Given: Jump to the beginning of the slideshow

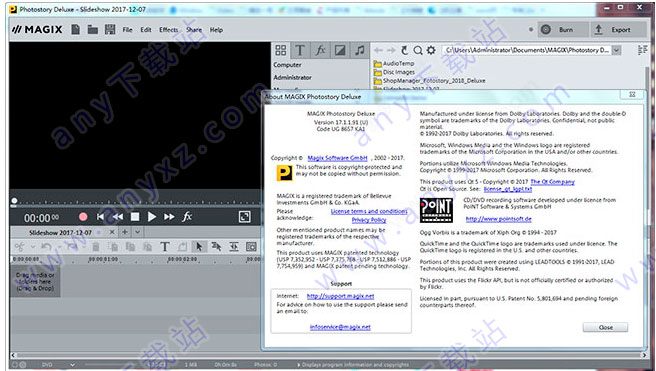Looking at the screenshot, I should pyautogui.click(x=100, y=217).
